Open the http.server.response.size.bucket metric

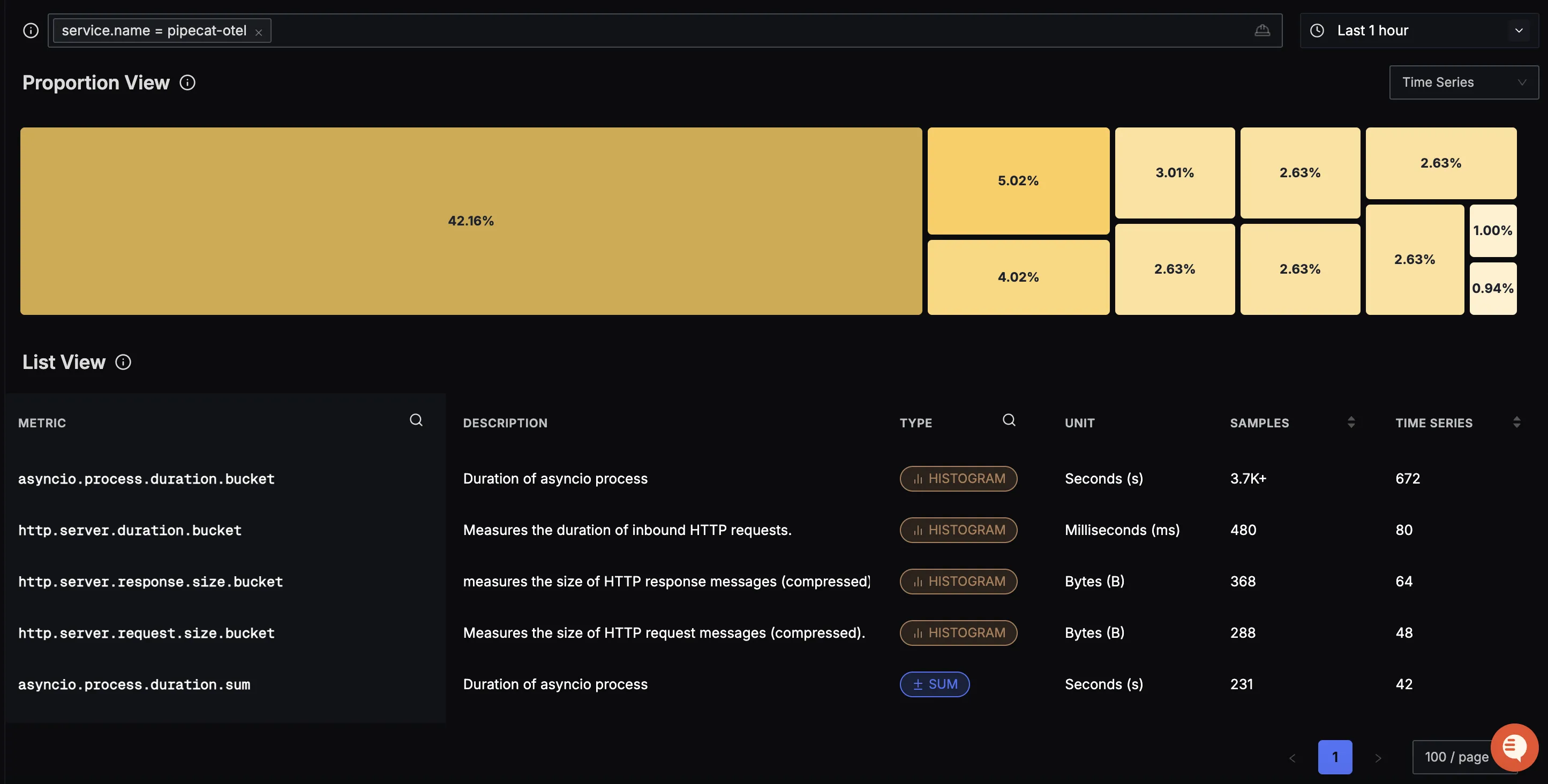click(x=150, y=582)
